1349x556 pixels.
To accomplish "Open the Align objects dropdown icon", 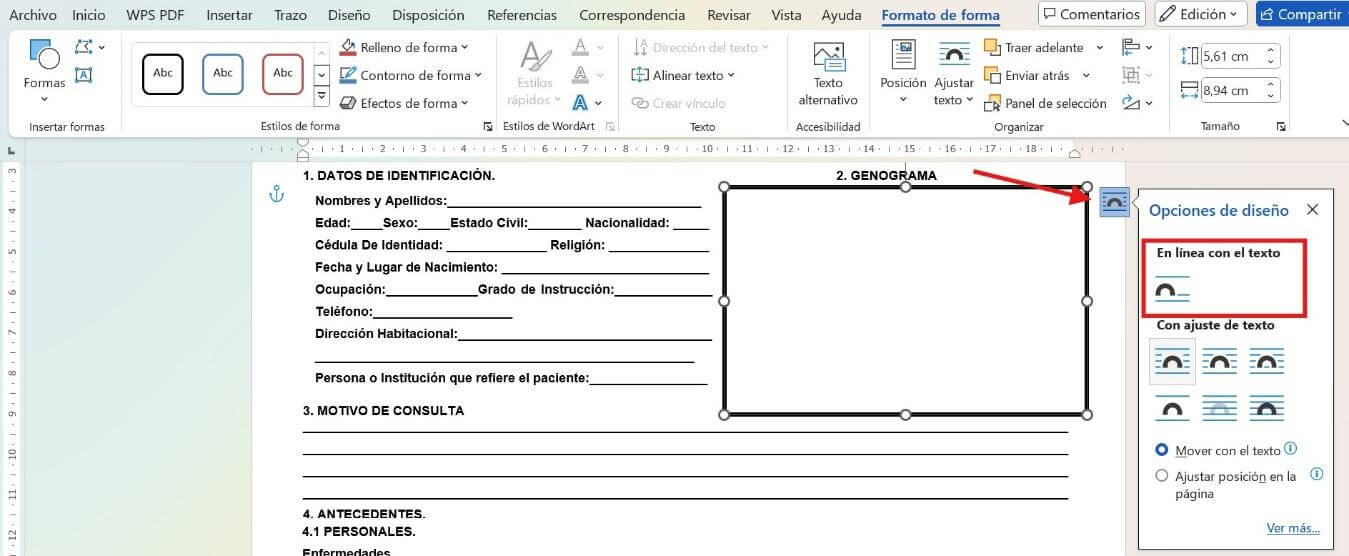I will coord(1137,47).
